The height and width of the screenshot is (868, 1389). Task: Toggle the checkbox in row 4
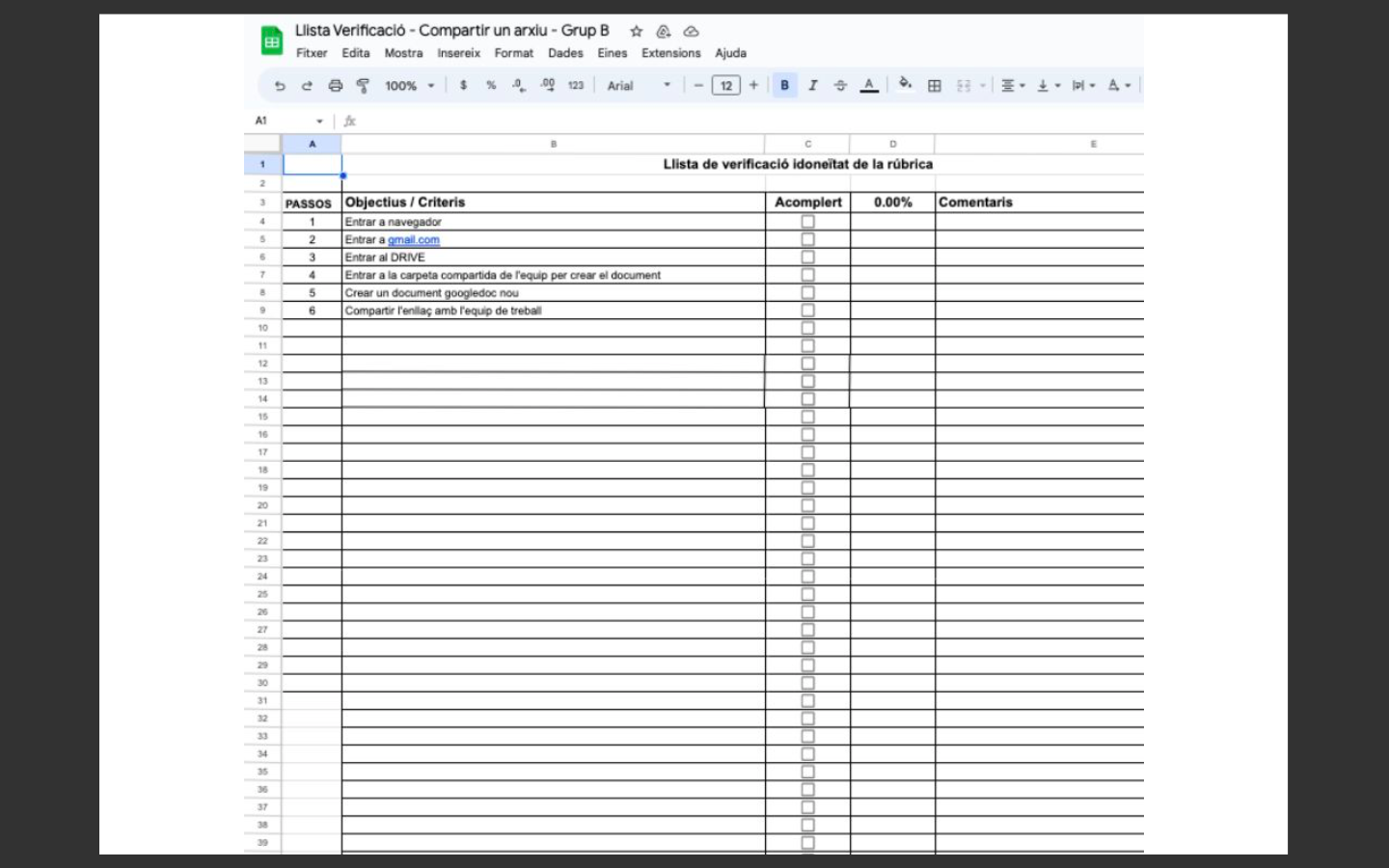807,221
